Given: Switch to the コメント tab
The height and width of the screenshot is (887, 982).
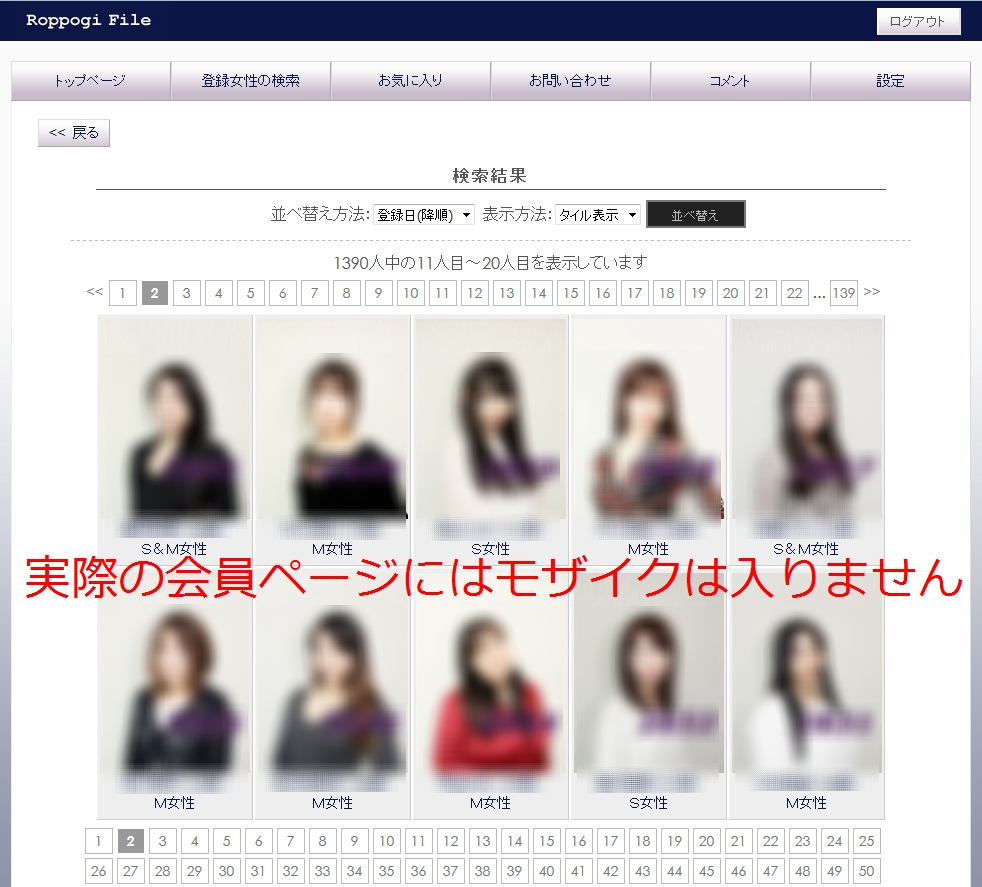Looking at the screenshot, I should [x=731, y=81].
